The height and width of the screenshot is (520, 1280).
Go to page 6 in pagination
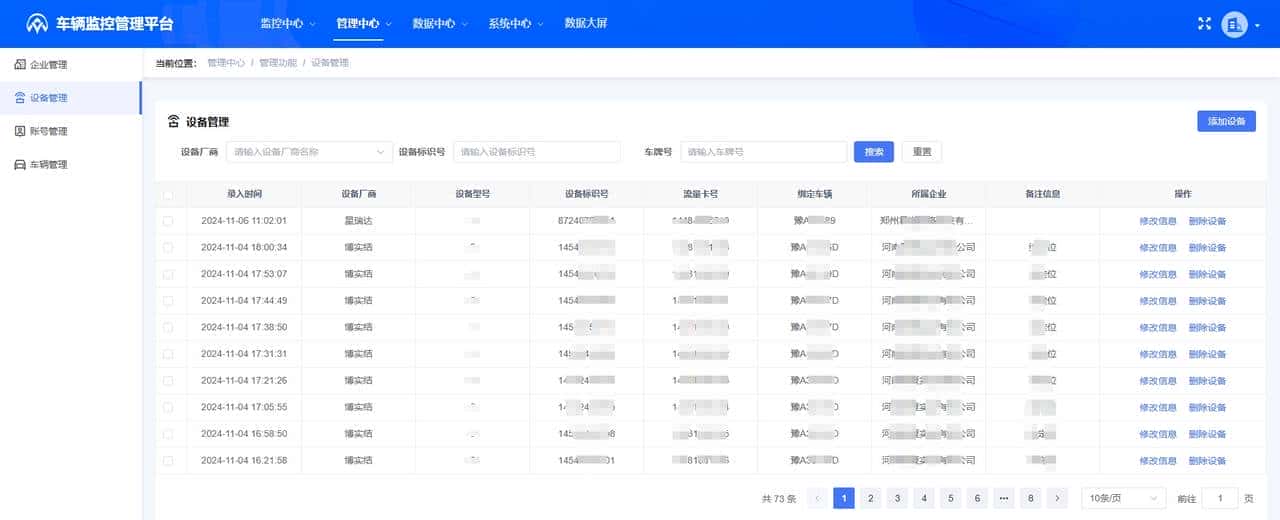tap(977, 498)
